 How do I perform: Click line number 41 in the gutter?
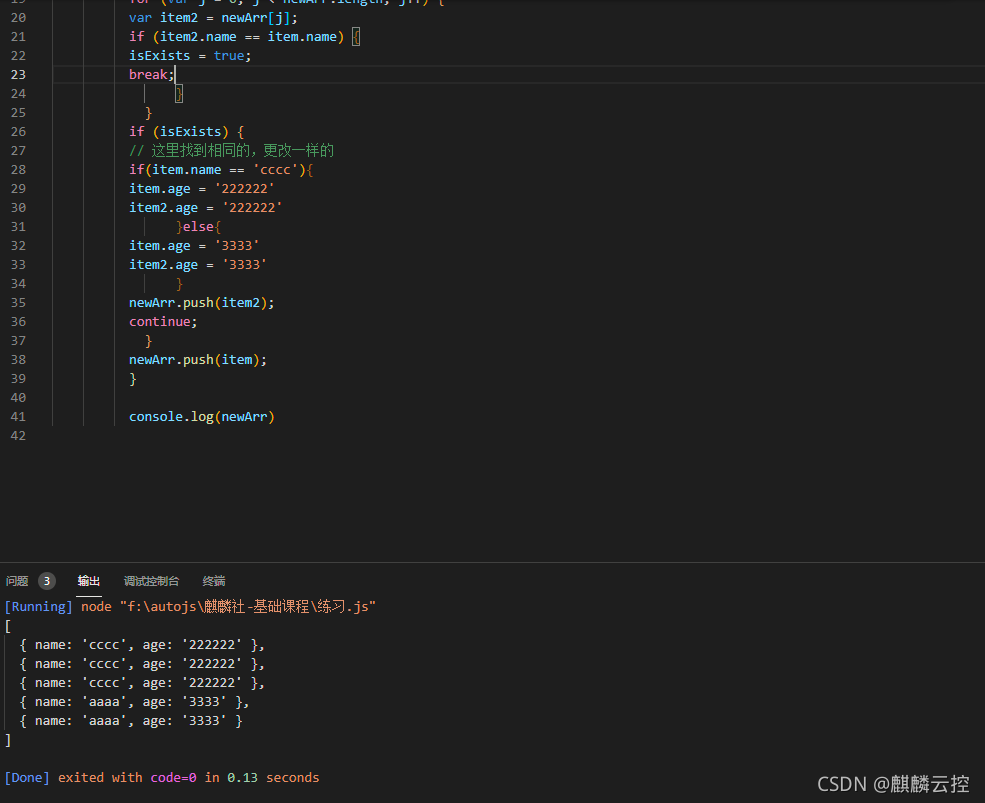(x=18, y=416)
